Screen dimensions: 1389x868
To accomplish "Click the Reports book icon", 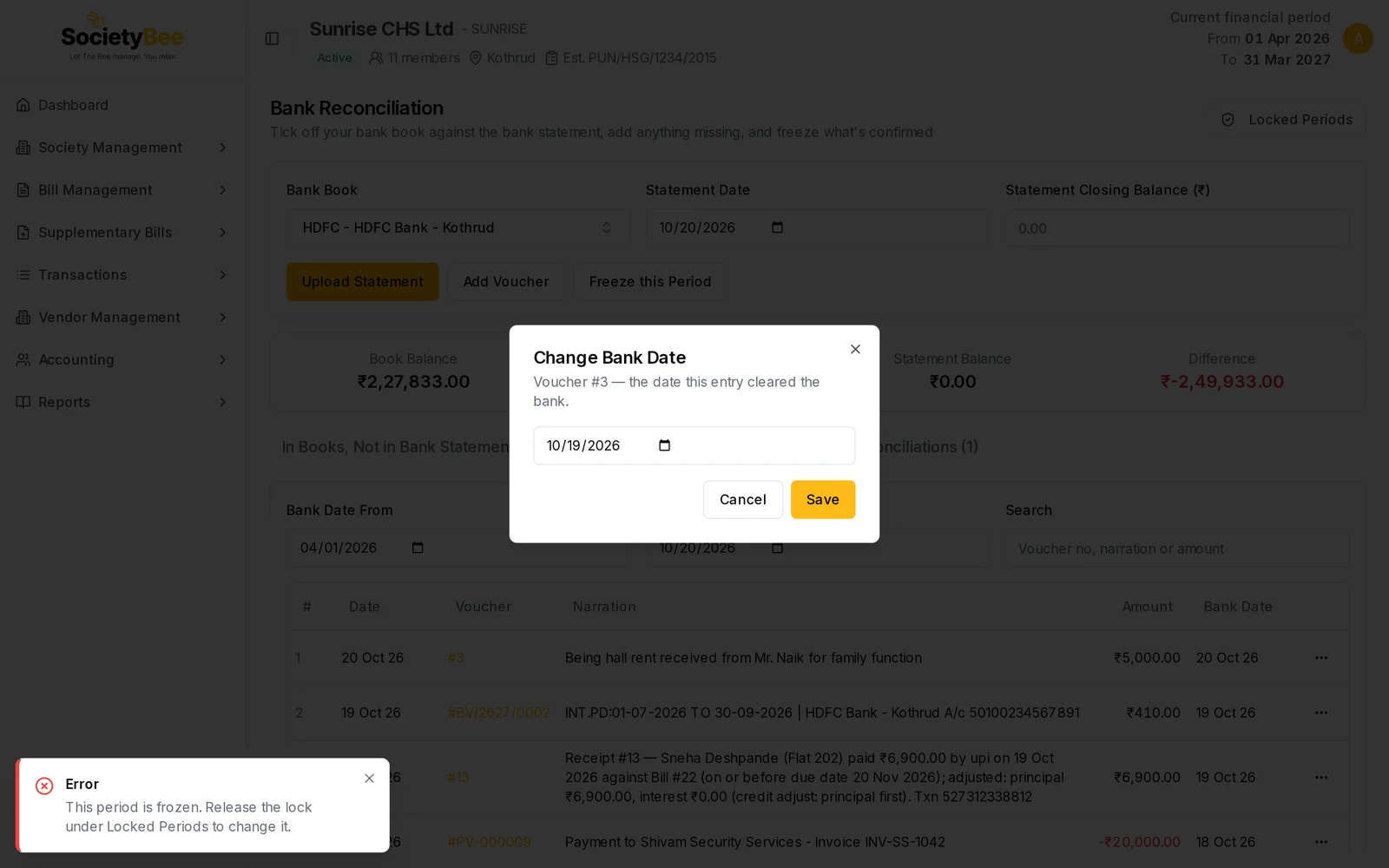I will click(x=23, y=403).
